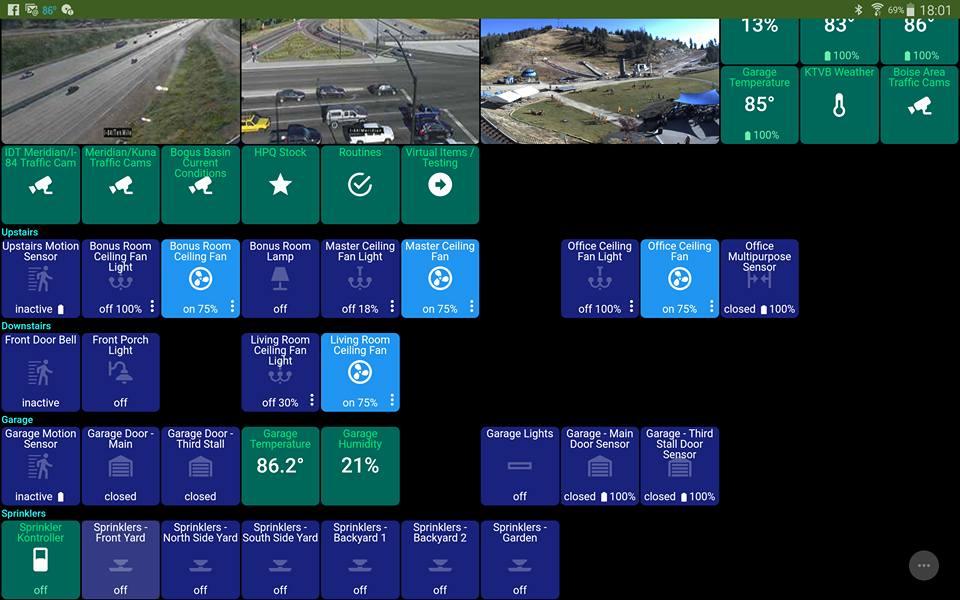Open speed menu for Living Room Ceiling Fan
960x600 pixels.
[392, 400]
